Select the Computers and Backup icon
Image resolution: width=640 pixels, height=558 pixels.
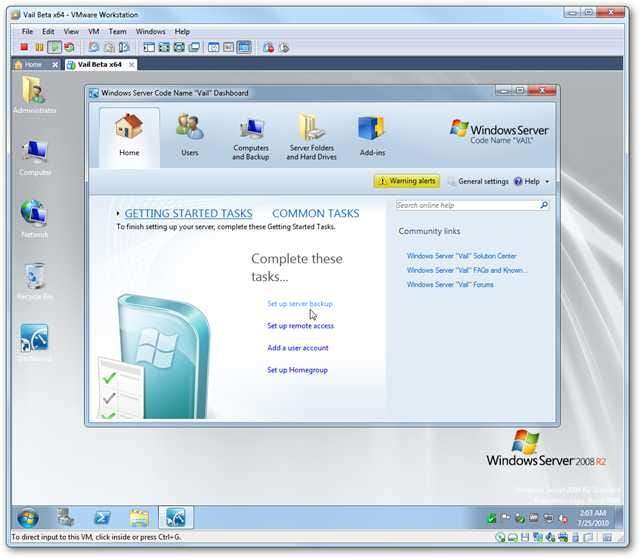coord(251,137)
